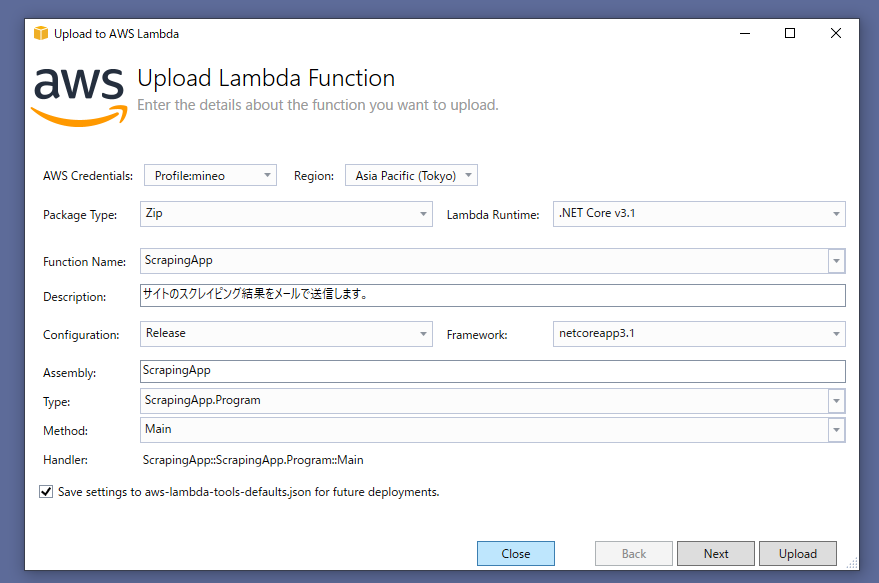This screenshot has height=583, width=879.
Task: Click the Next button
Action: tap(715, 553)
